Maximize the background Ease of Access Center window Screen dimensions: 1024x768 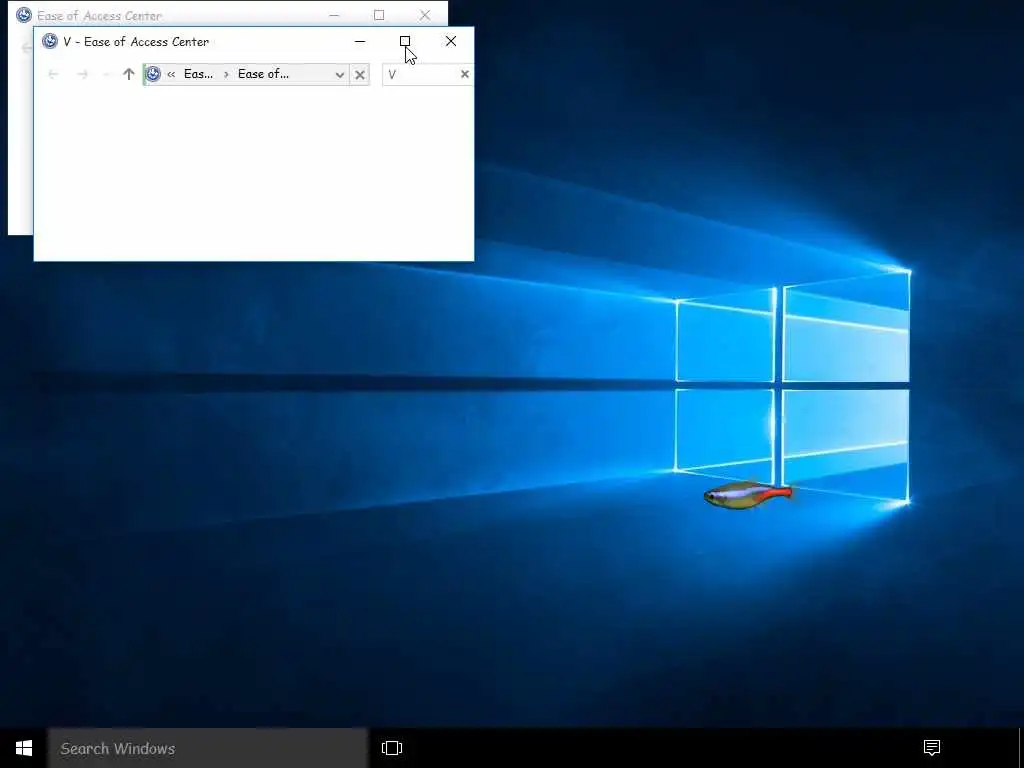tap(379, 15)
